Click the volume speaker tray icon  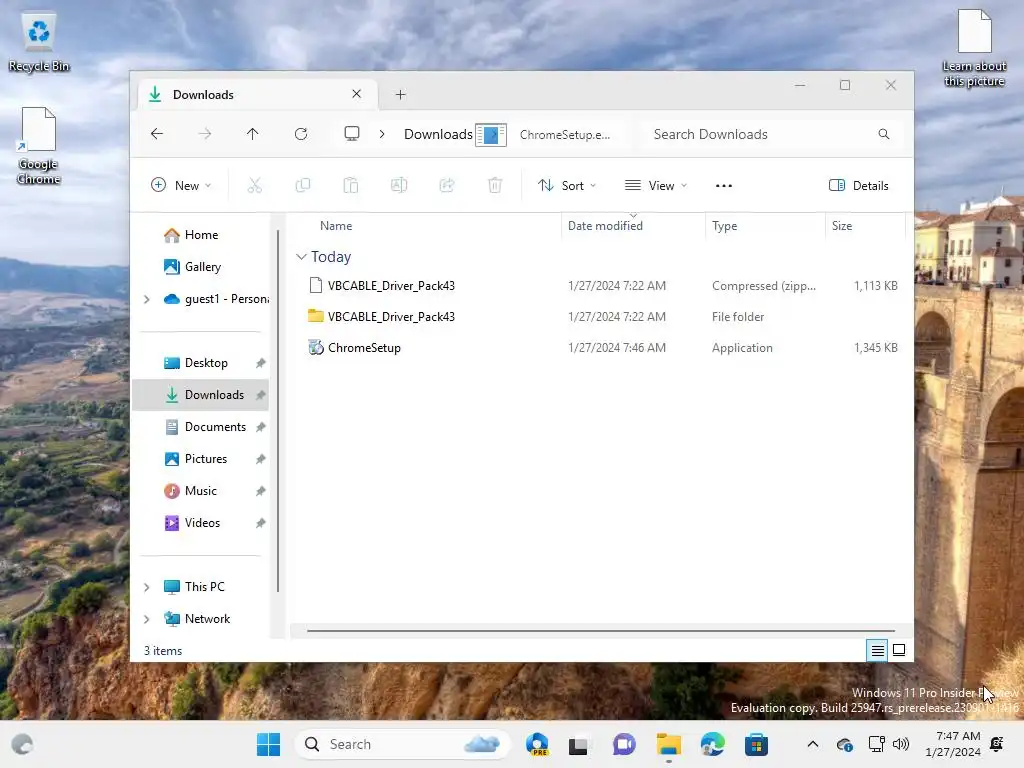pyautogui.click(x=901, y=744)
